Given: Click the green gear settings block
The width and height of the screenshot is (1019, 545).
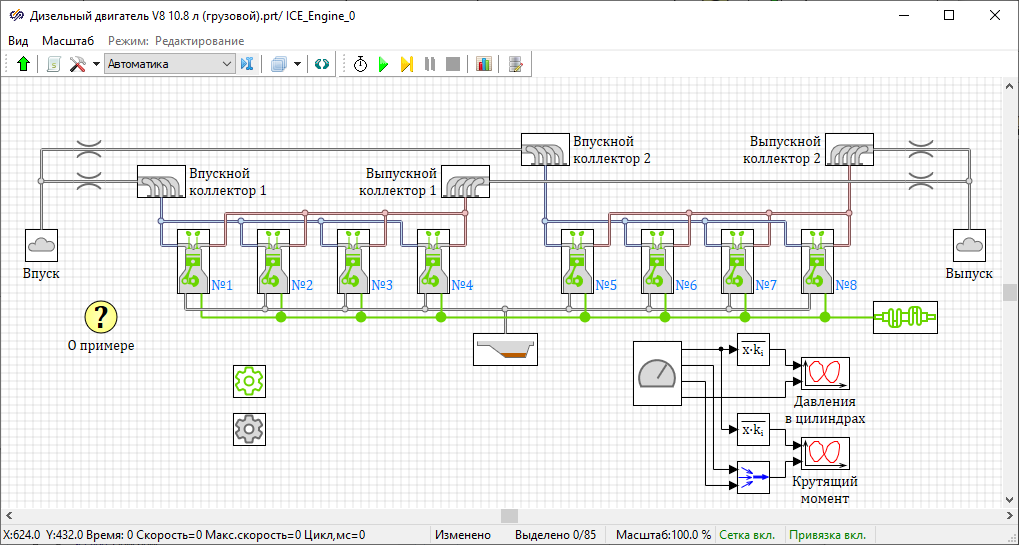Looking at the screenshot, I should coord(248,381).
